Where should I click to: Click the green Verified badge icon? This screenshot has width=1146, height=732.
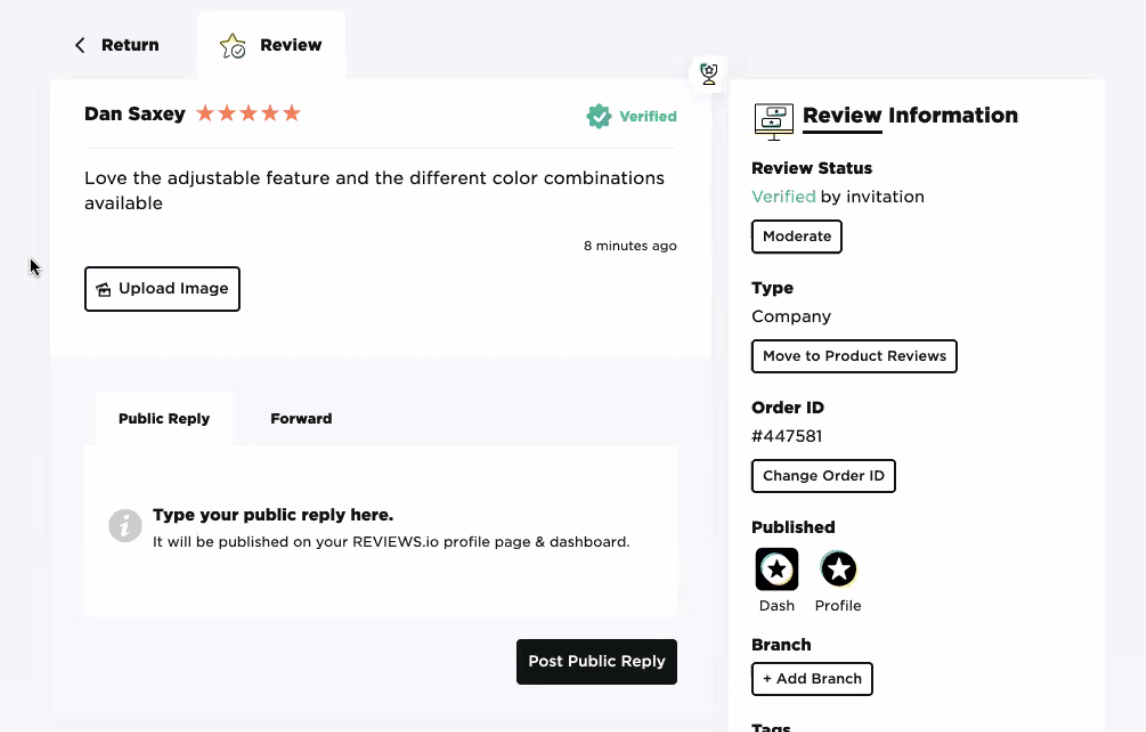(x=599, y=116)
